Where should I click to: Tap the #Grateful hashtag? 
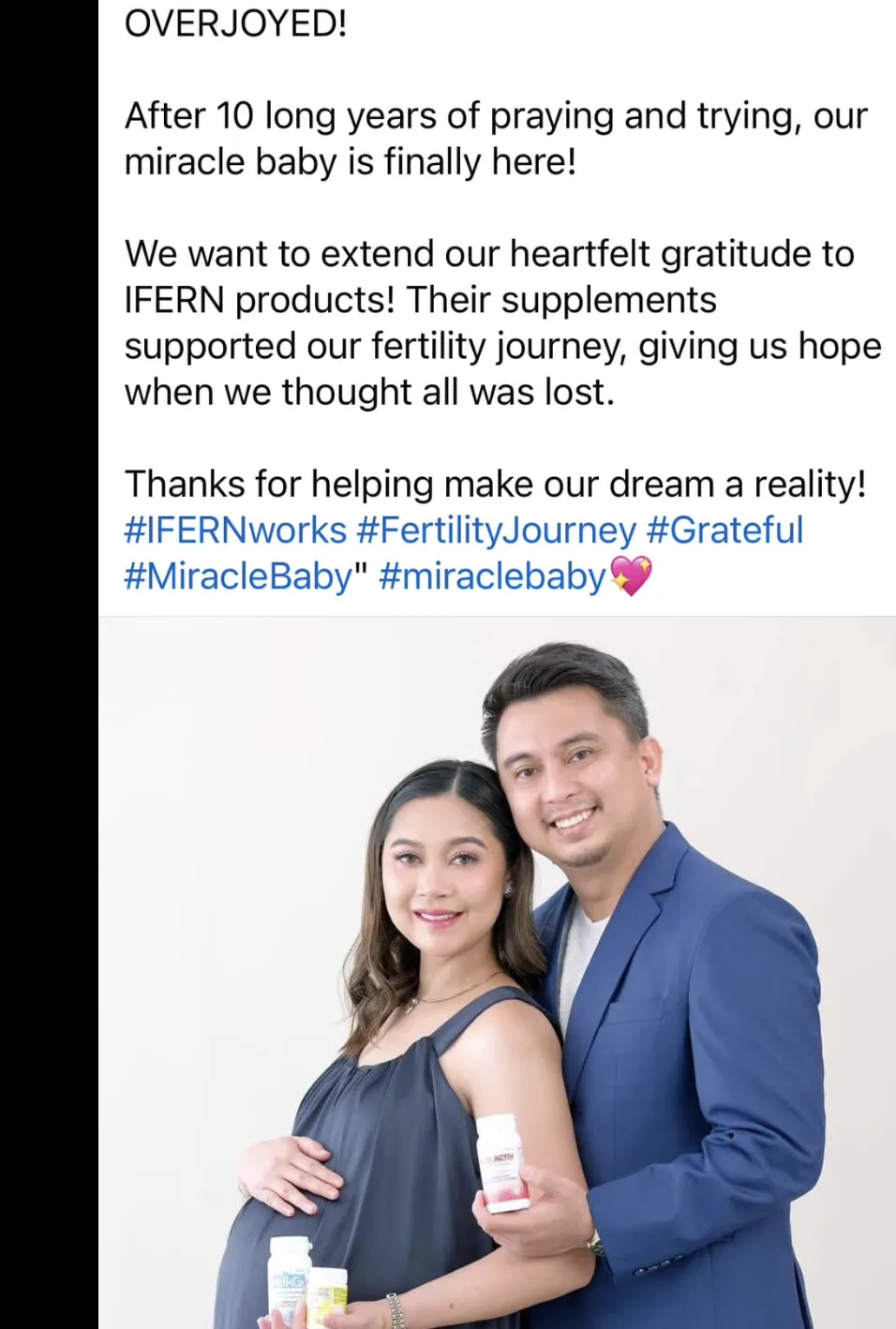click(725, 530)
